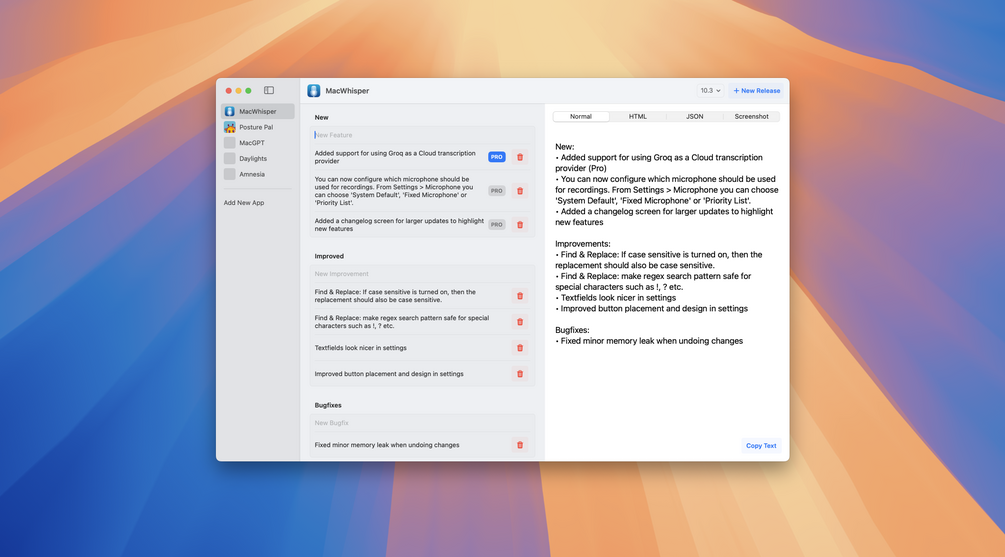Switch to the Normal tab

pyautogui.click(x=581, y=117)
